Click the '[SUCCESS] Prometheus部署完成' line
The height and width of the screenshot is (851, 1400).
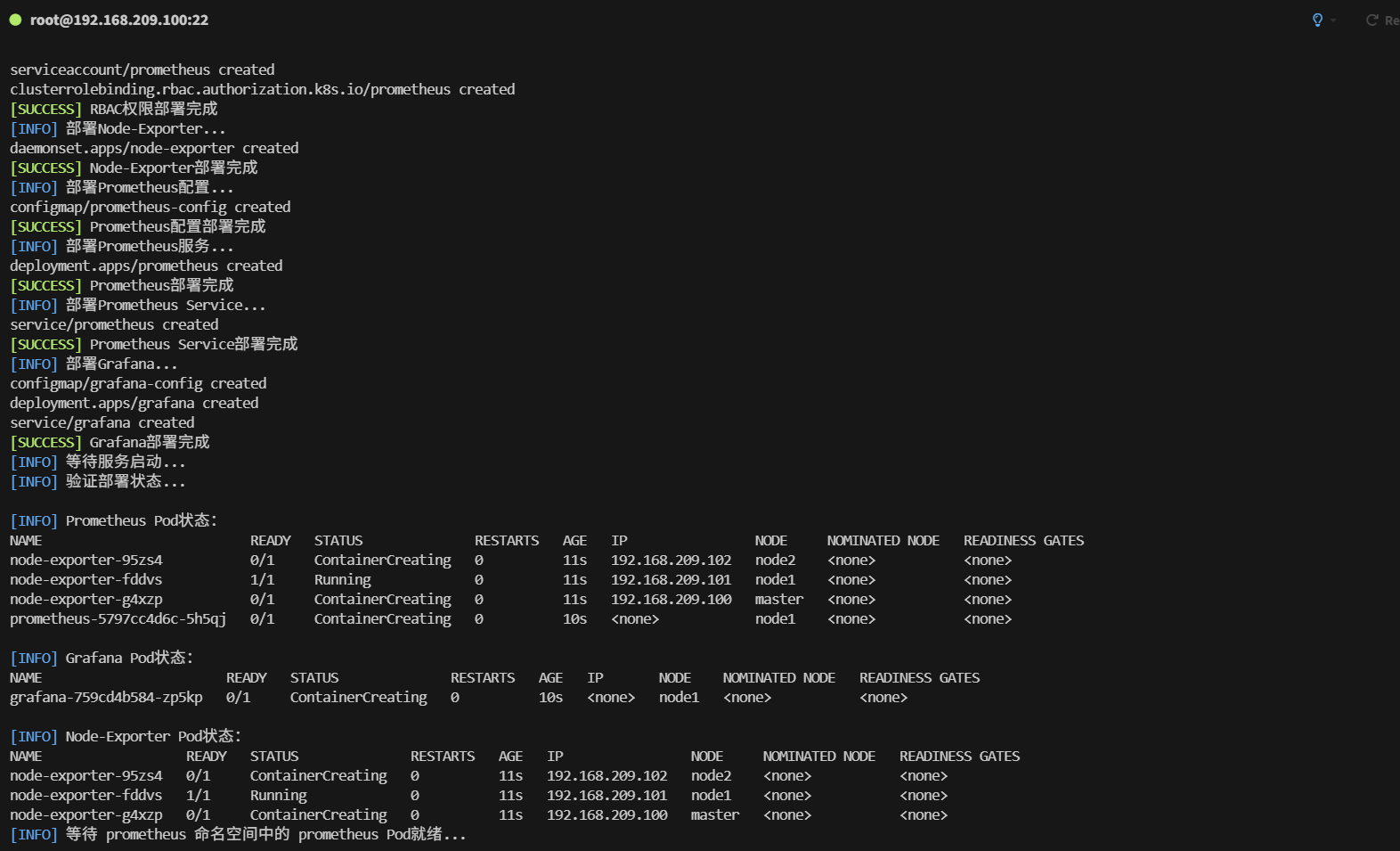click(x=122, y=285)
